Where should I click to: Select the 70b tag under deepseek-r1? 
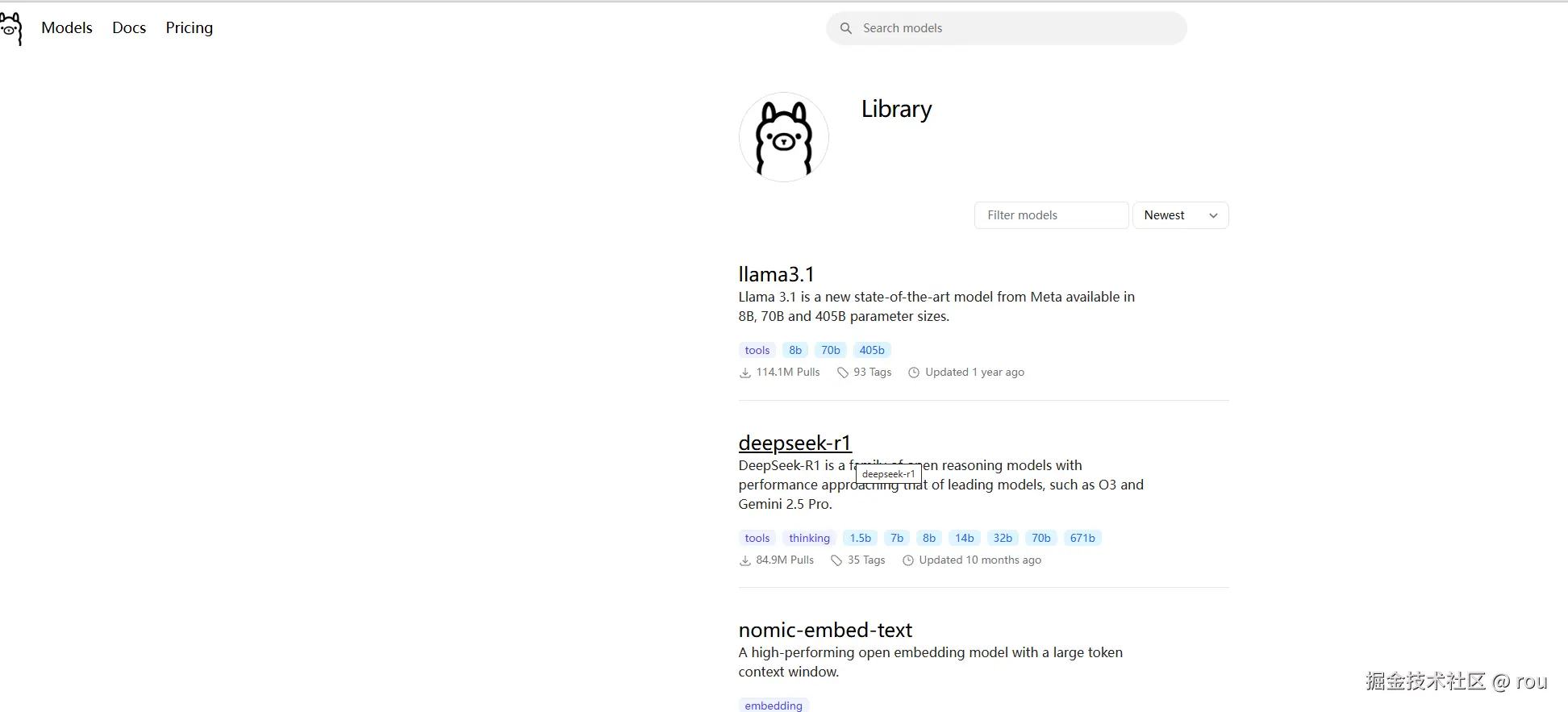pyautogui.click(x=1041, y=538)
